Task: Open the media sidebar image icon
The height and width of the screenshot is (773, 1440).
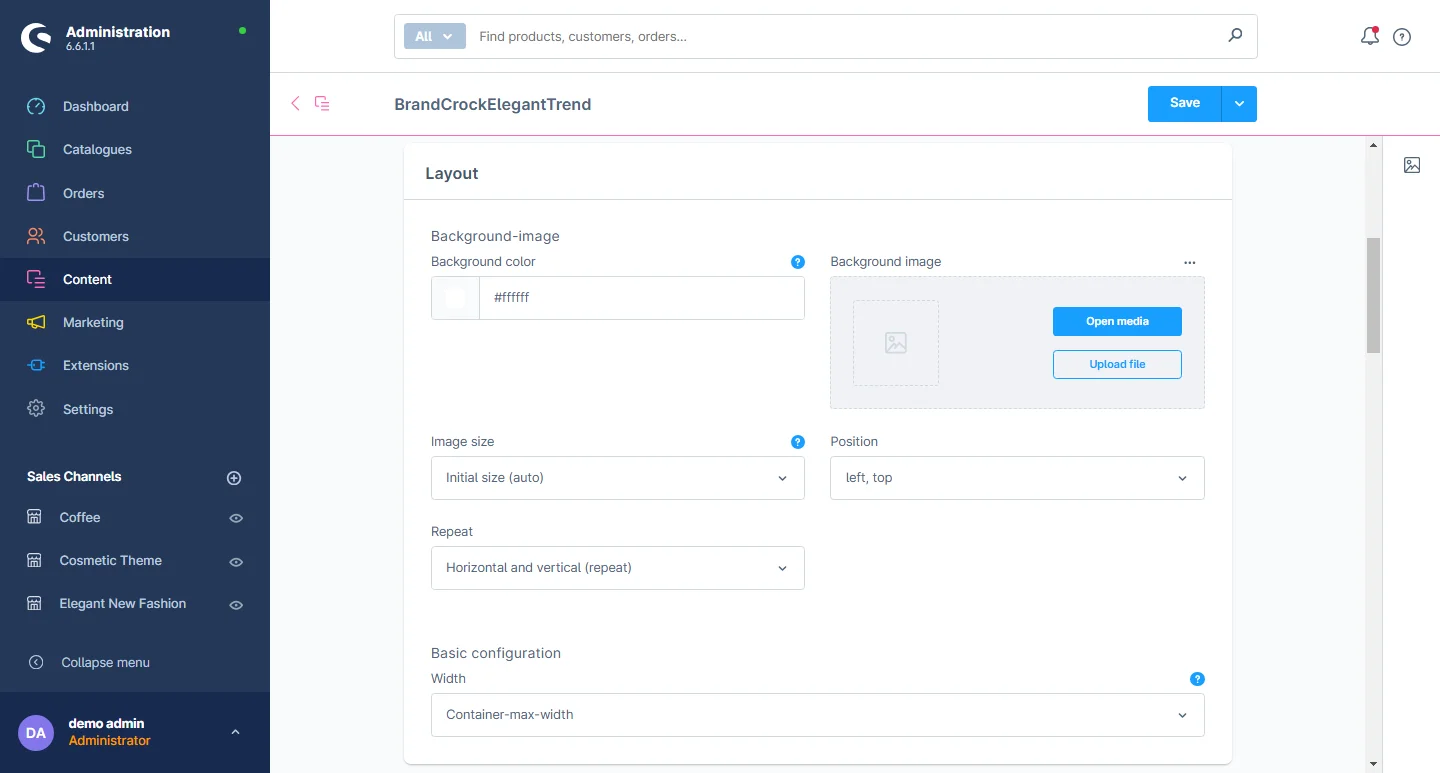Action: (x=1411, y=165)
